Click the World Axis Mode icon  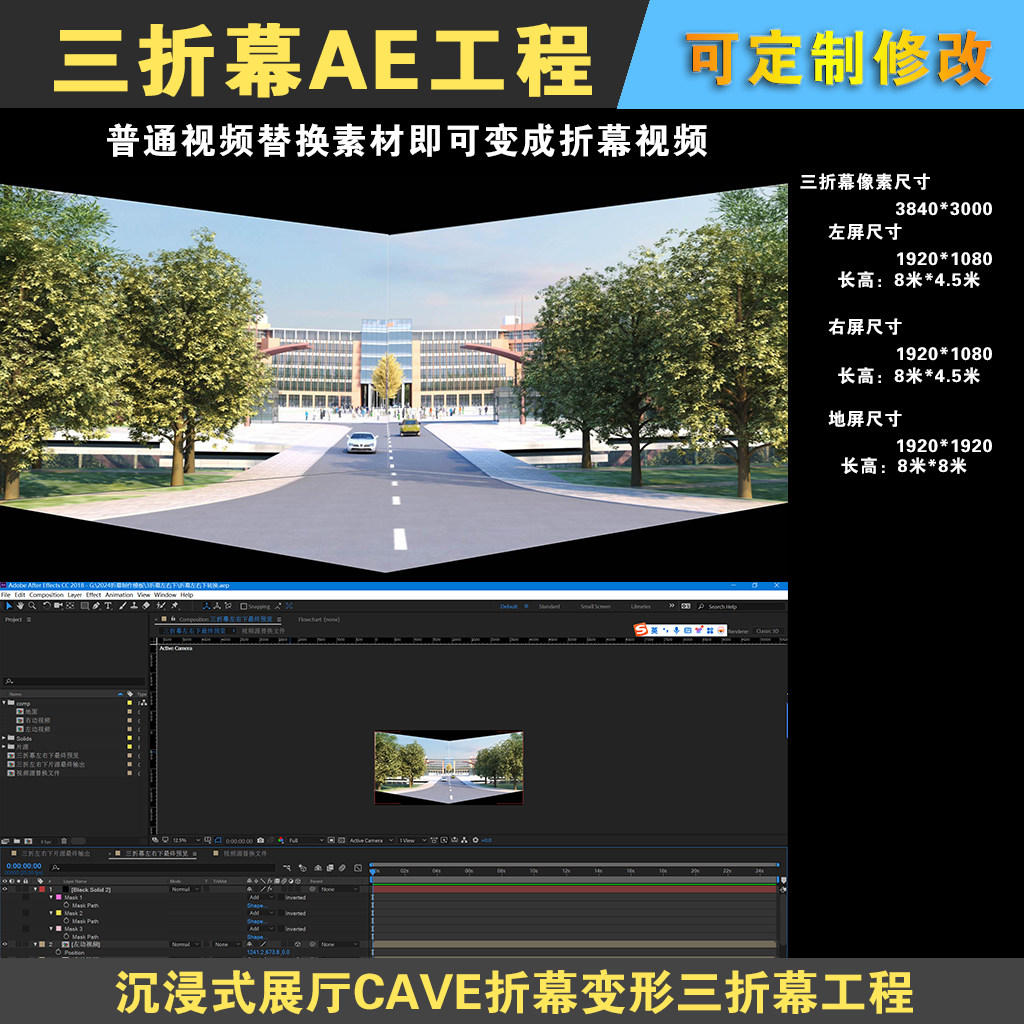click(217, 606)
